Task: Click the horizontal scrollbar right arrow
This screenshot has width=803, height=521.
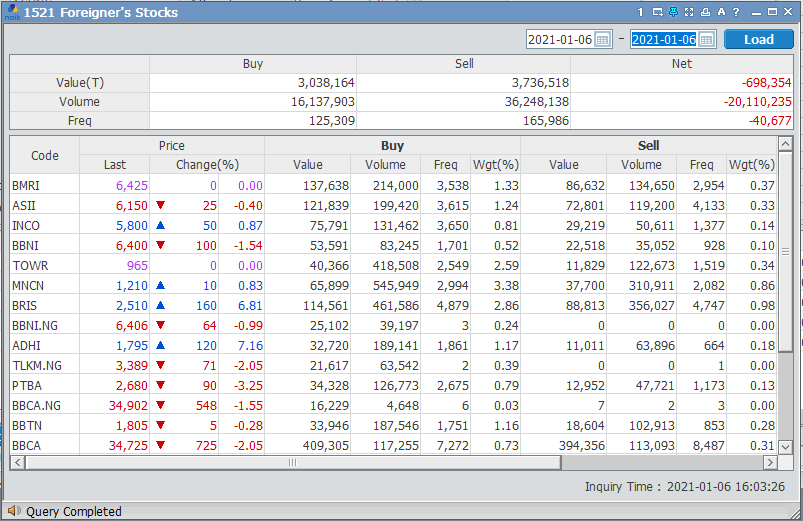Action: point(769,462)
